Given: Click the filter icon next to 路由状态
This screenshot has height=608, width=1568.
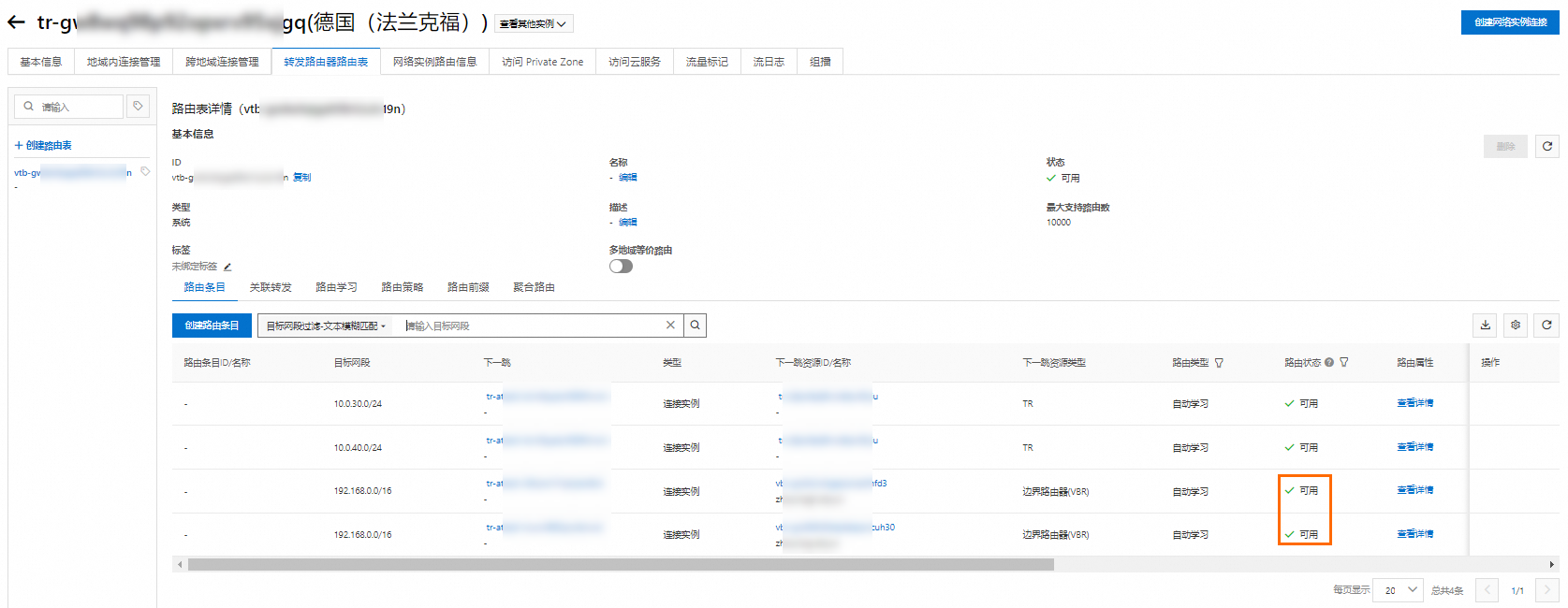Looking at the screenshot, I should coord(1343,362).
